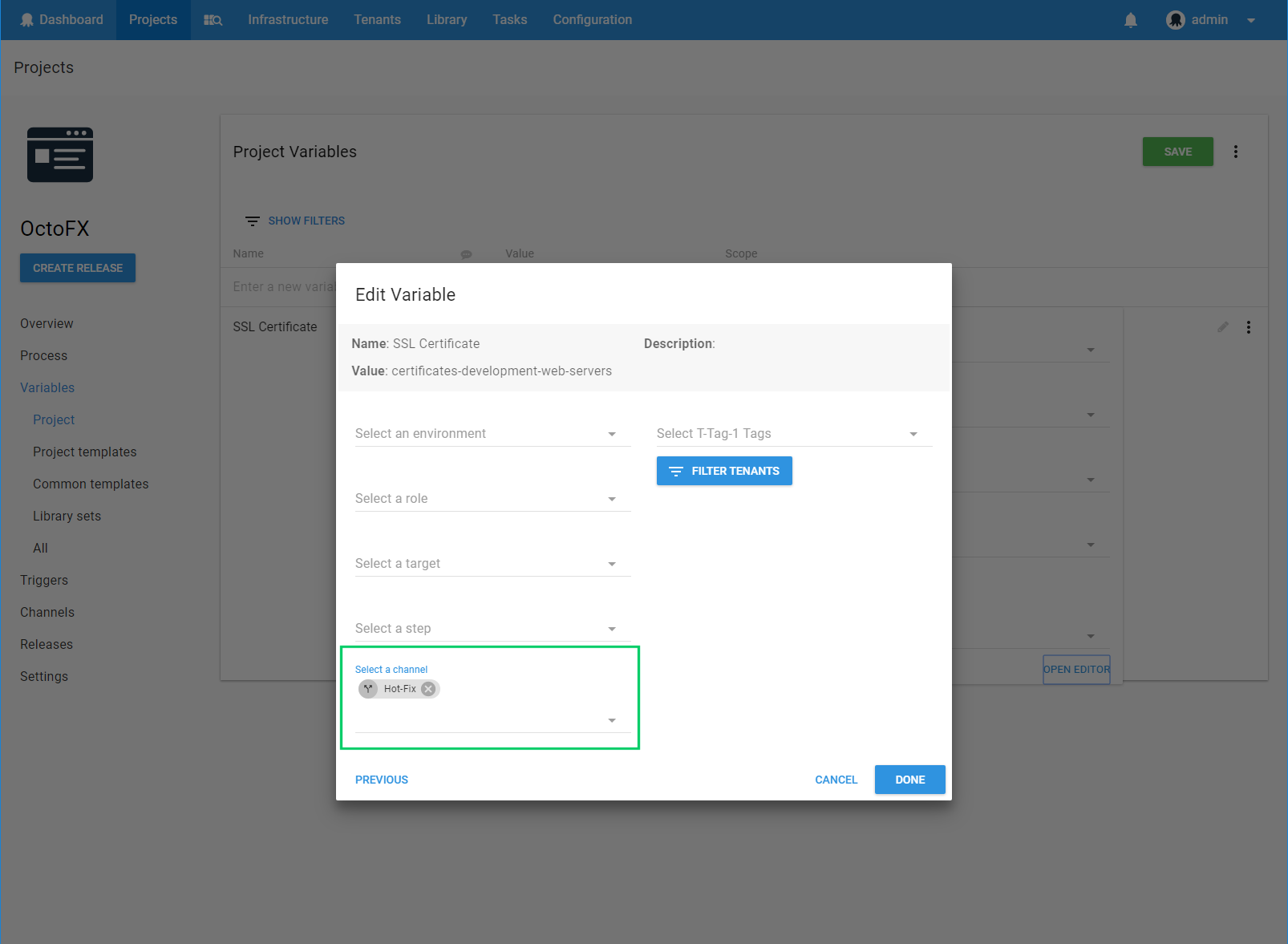
Task: Expand the Select a role dropdown
Action: (492, 499)
